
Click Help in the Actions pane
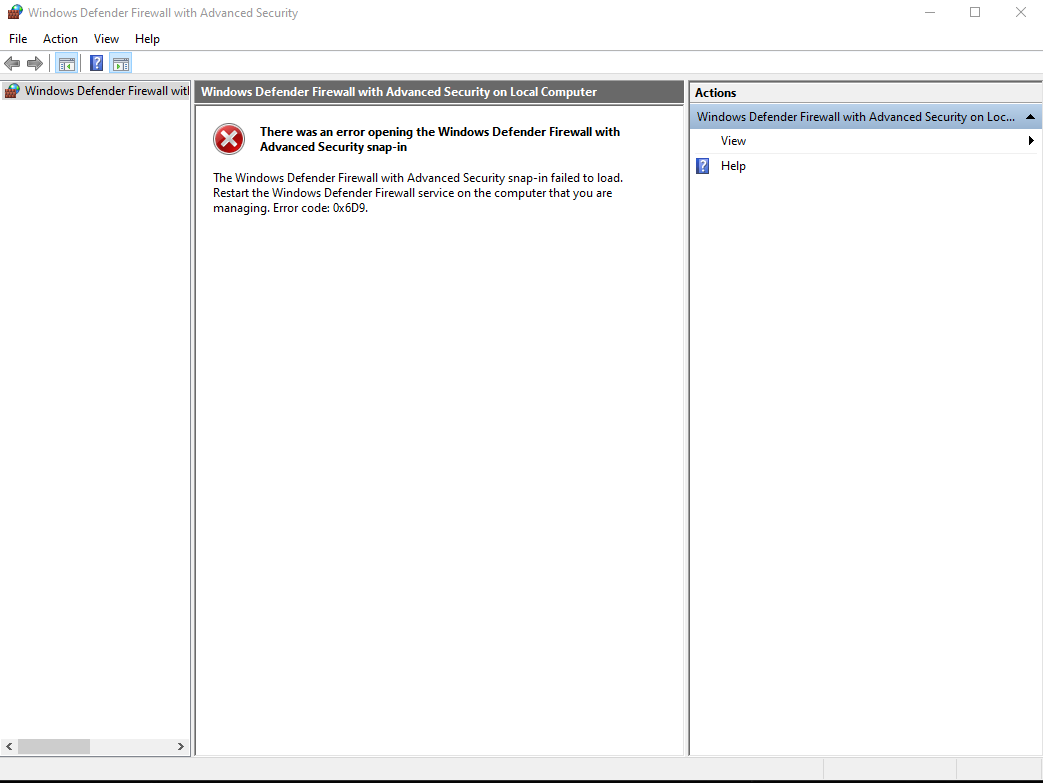(733, 165)
